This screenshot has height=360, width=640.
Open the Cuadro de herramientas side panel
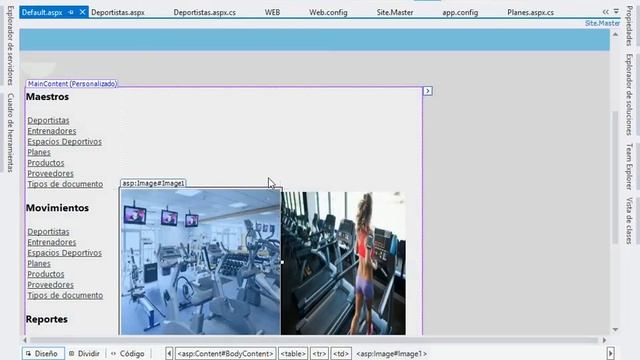click(x=10, y=133)
